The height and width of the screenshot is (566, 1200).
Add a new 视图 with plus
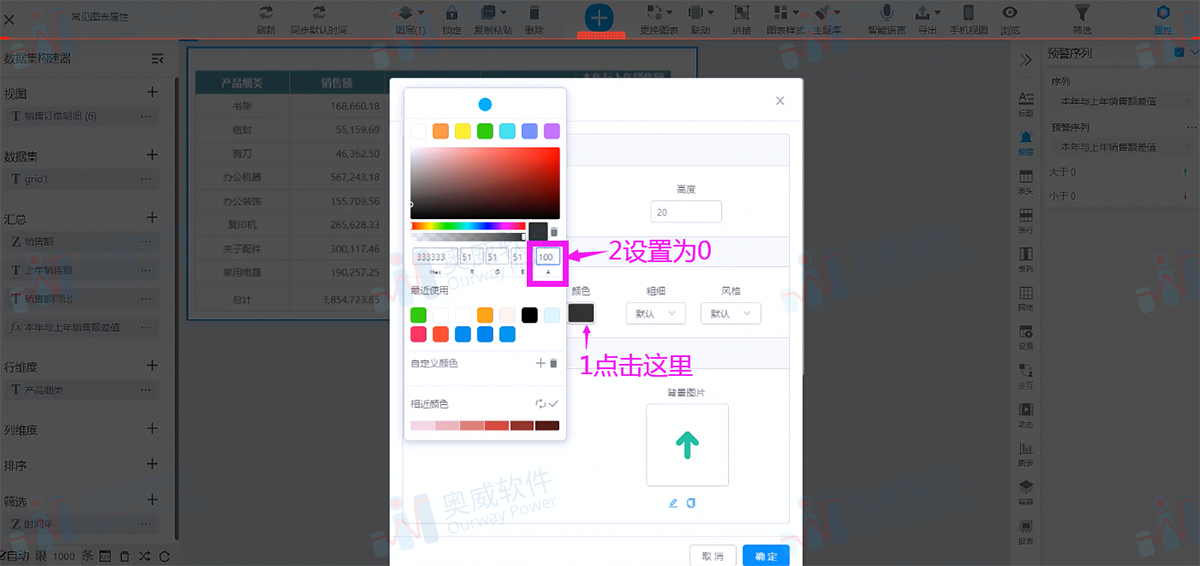coord(152,92)
